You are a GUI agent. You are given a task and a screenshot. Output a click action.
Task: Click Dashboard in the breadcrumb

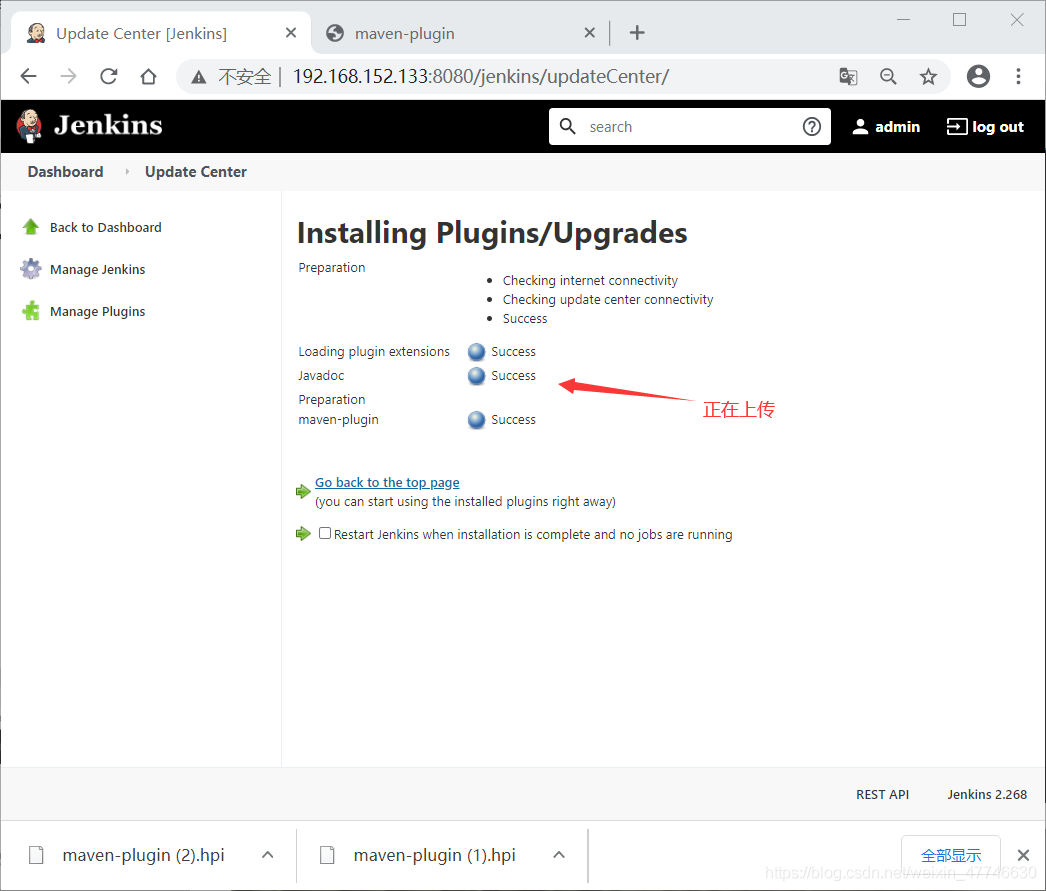(x=65, y=171)
